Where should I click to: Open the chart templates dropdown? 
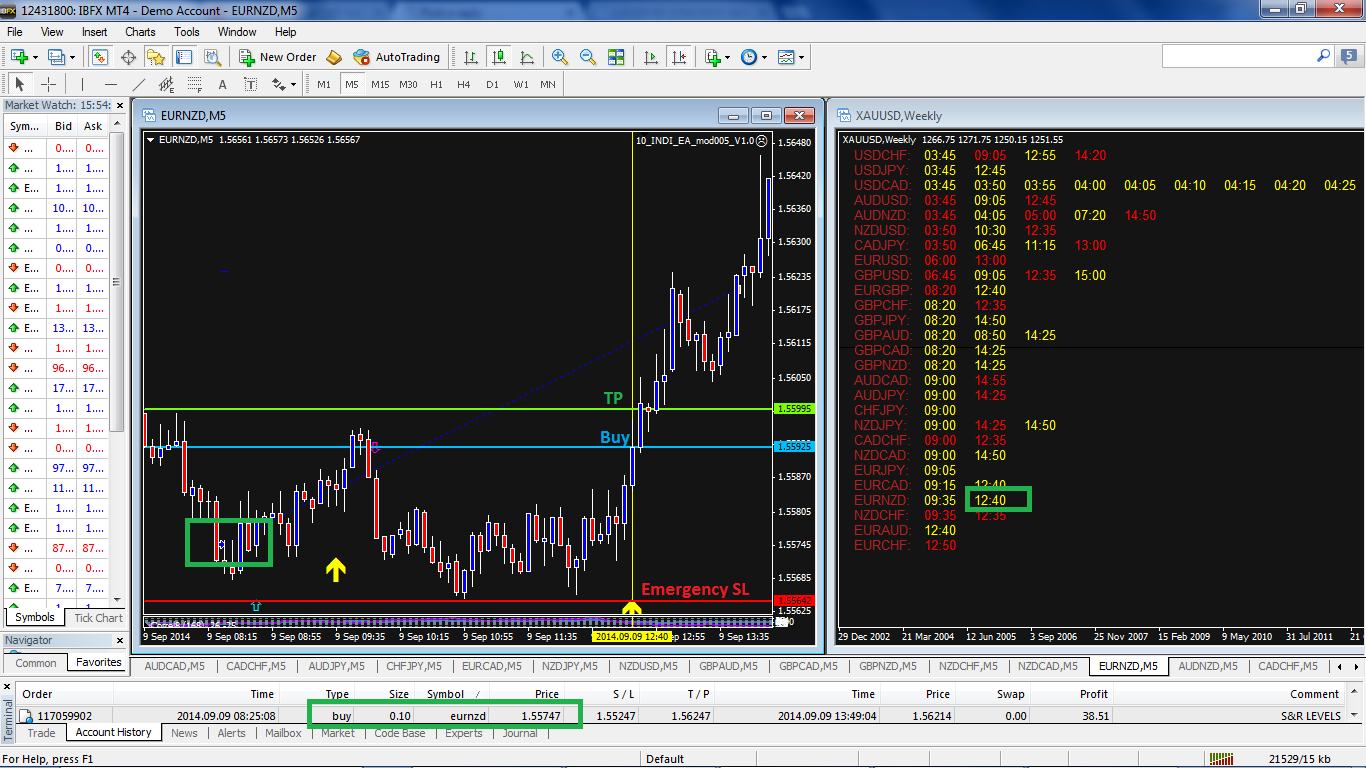tap(802, 57)
